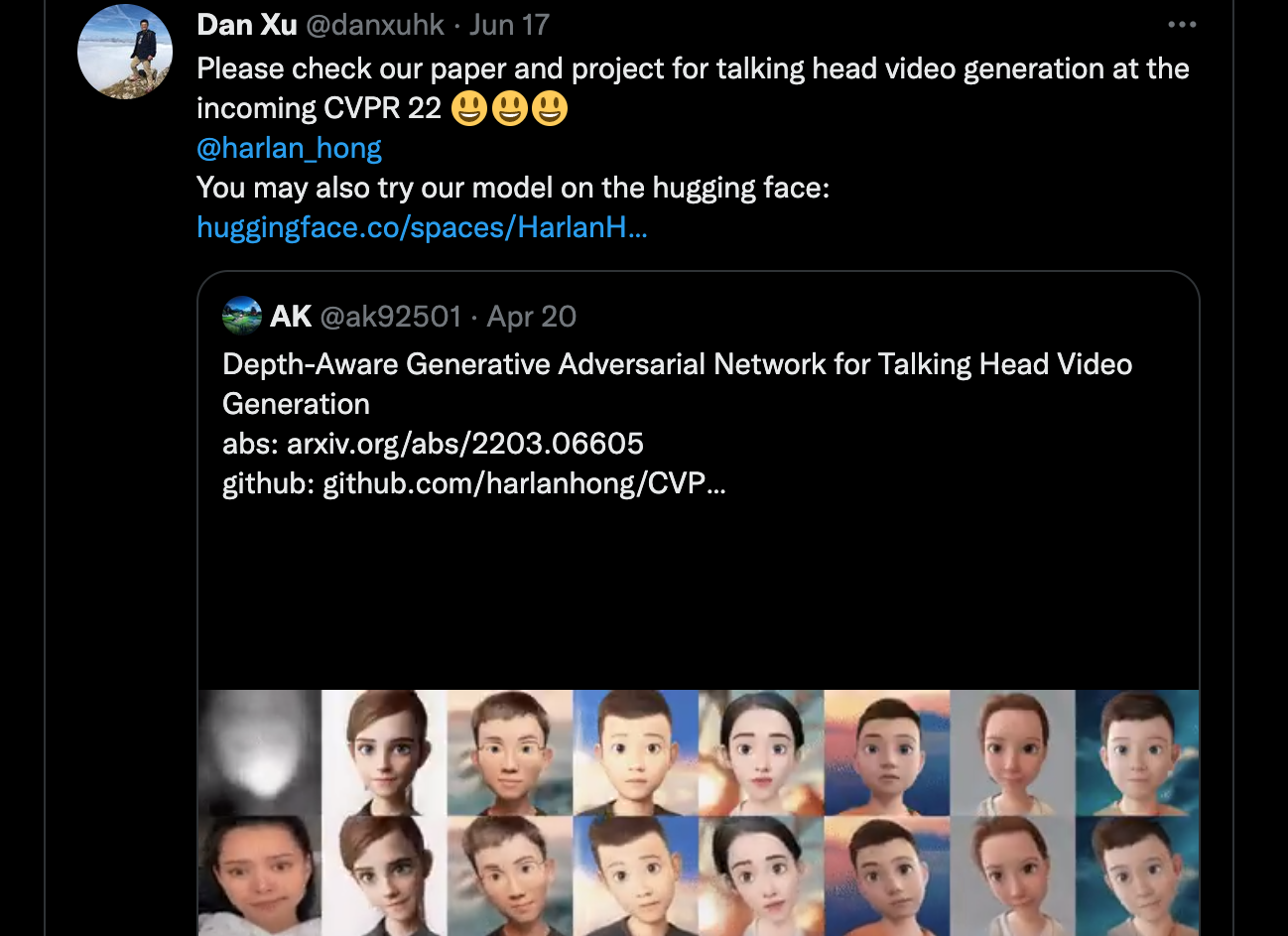The image size is (1288, 936).
Task: Click the @ak92501 handle
Action: tap(391, 317)
